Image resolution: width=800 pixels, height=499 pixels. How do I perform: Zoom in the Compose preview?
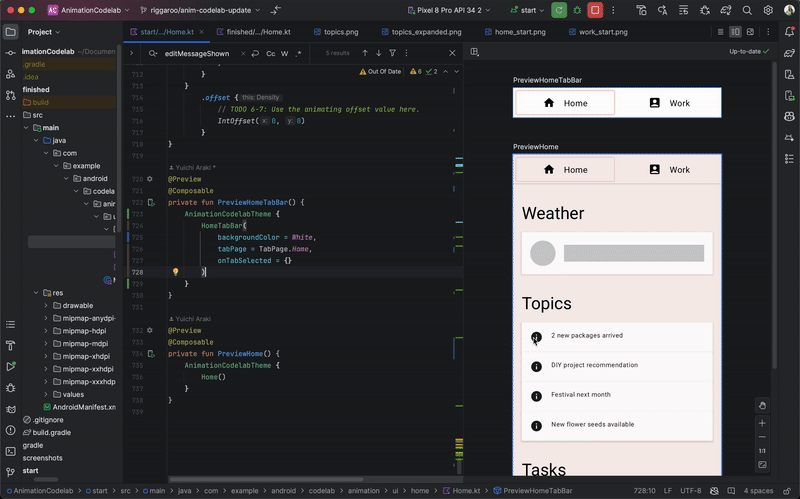[x=762, y=421]
